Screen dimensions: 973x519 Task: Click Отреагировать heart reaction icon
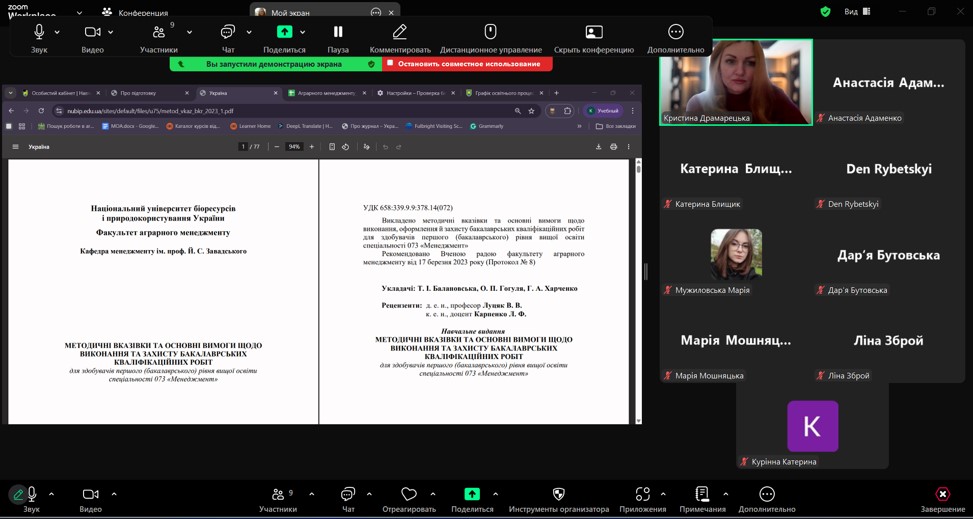tap(408, 495)
